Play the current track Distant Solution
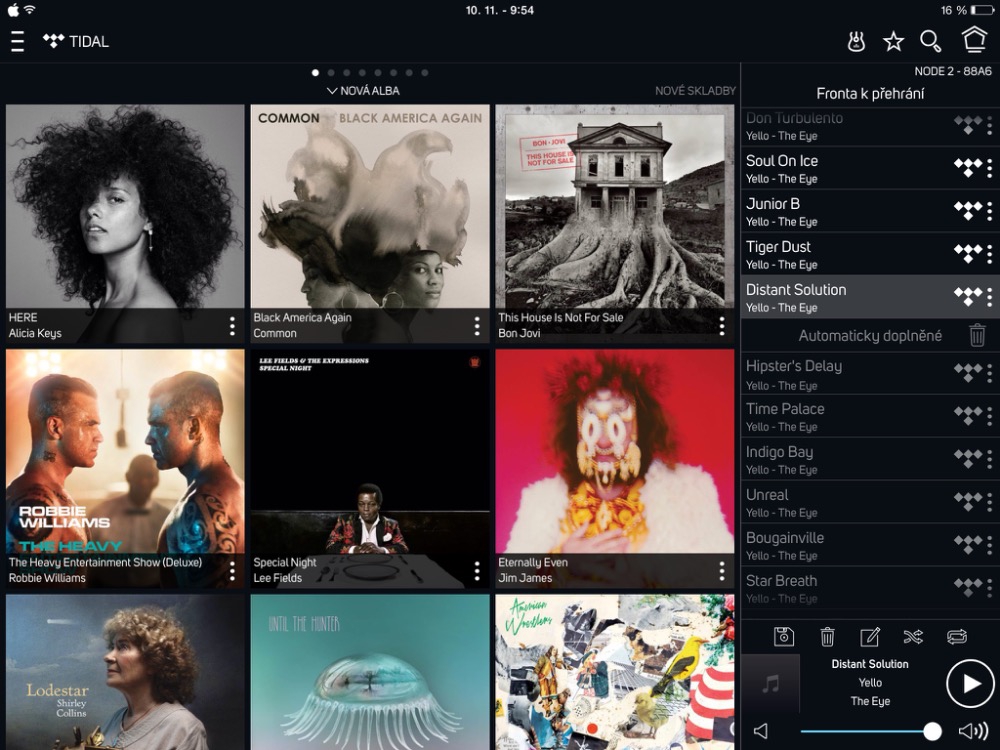 tap(969, 683)
